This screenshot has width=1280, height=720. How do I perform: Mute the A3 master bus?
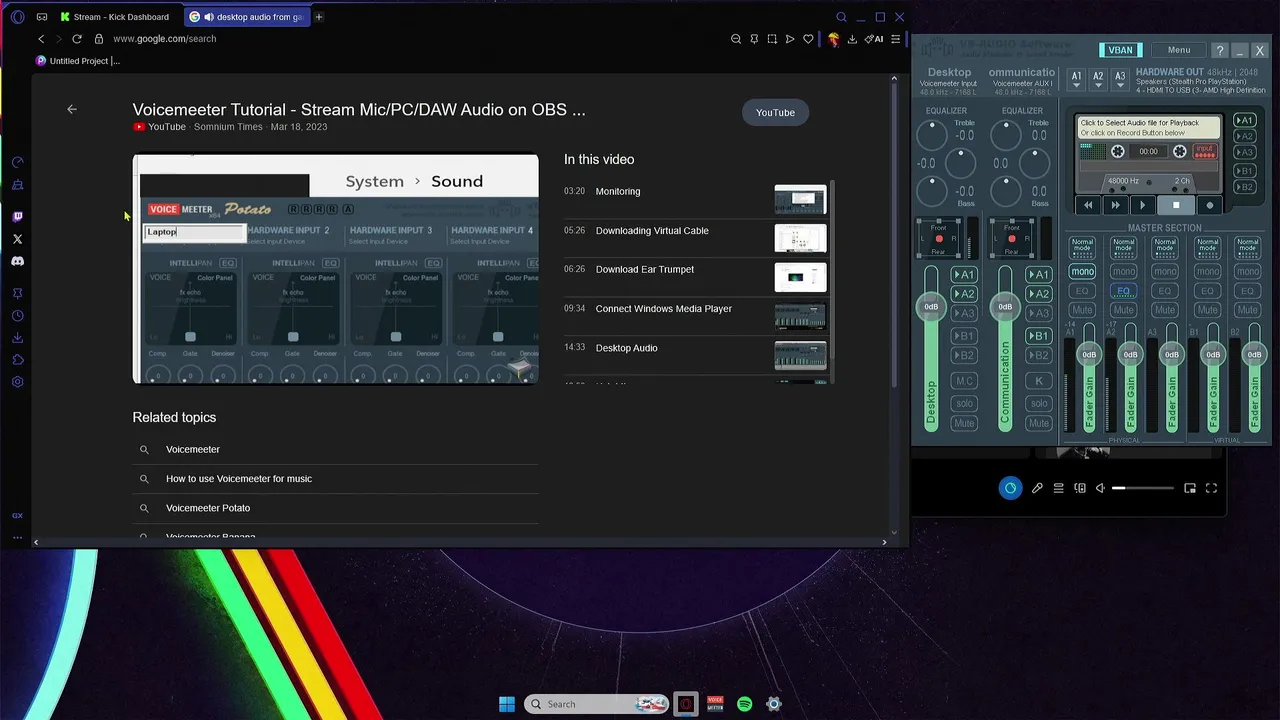[x=1165, y=310]
